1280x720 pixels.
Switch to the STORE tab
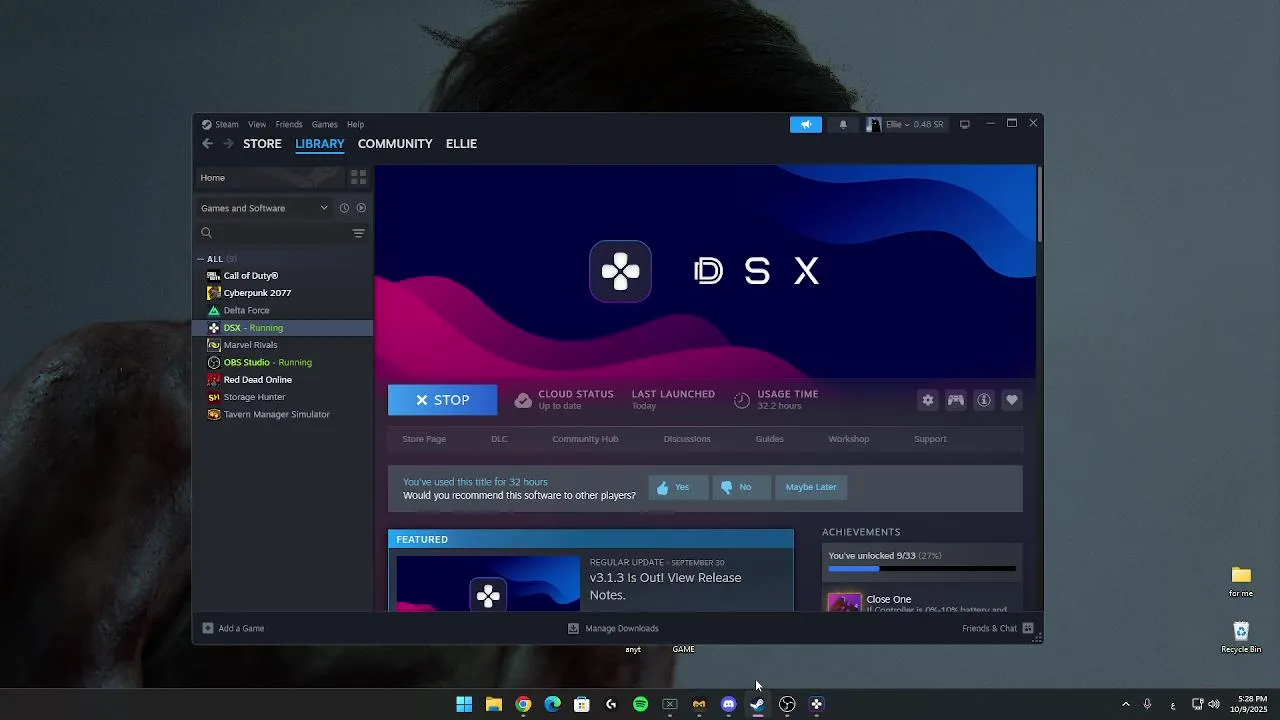pyautogui.click(x=262, y=144)
